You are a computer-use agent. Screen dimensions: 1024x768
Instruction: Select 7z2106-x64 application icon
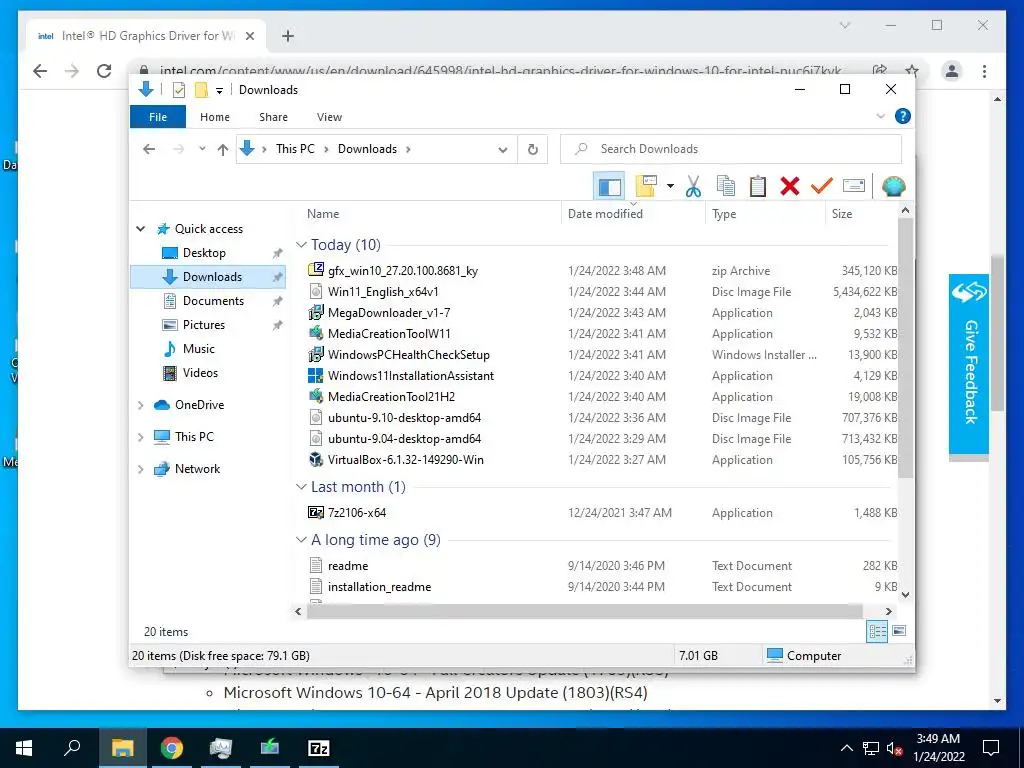coord(316,513)
